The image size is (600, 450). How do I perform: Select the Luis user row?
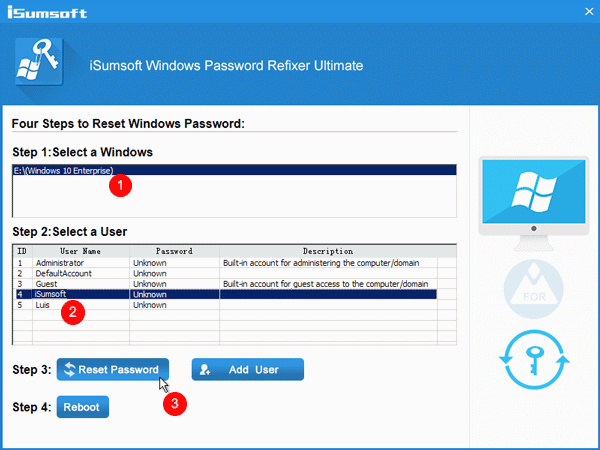226,305
